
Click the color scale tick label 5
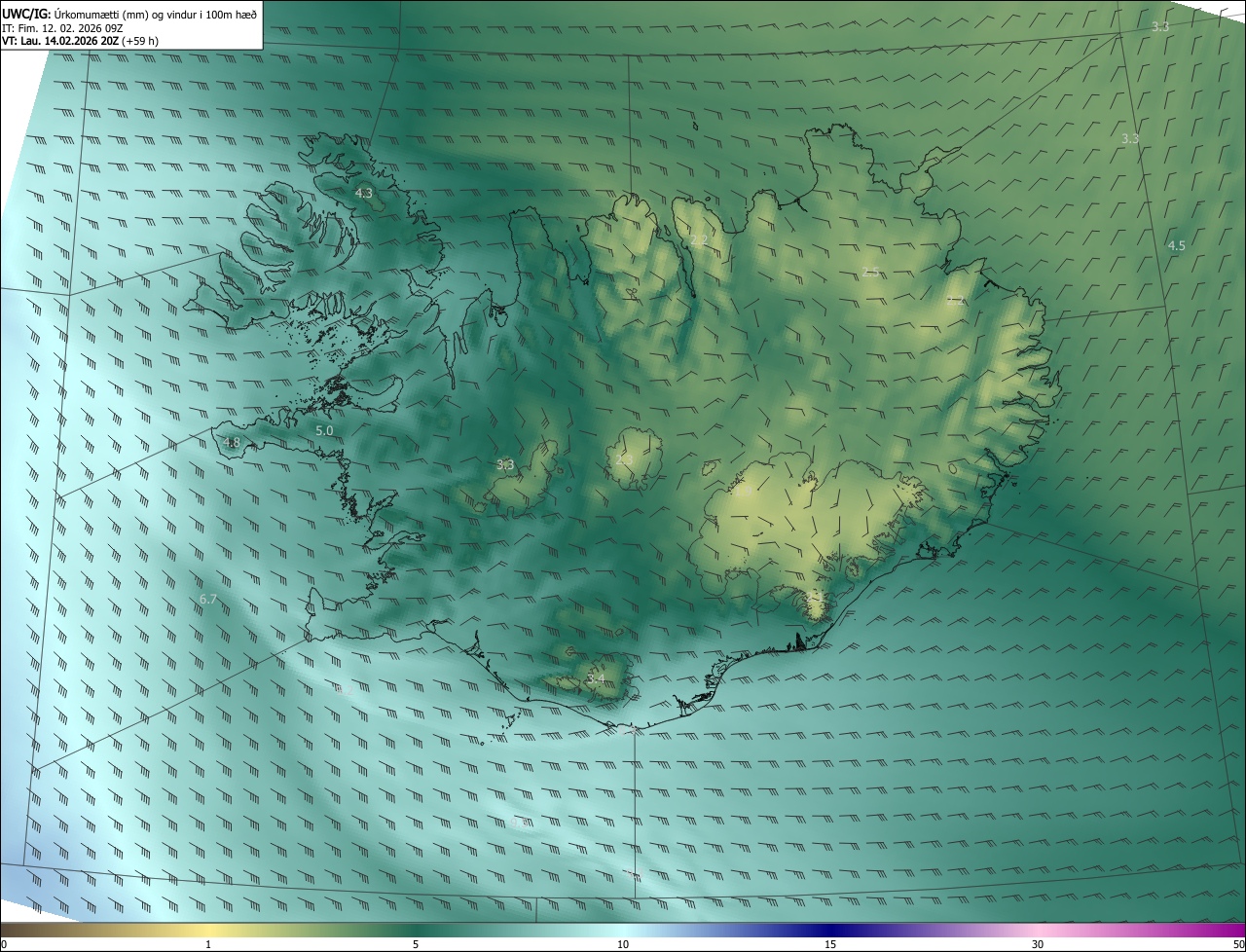(x=416, y=944)
